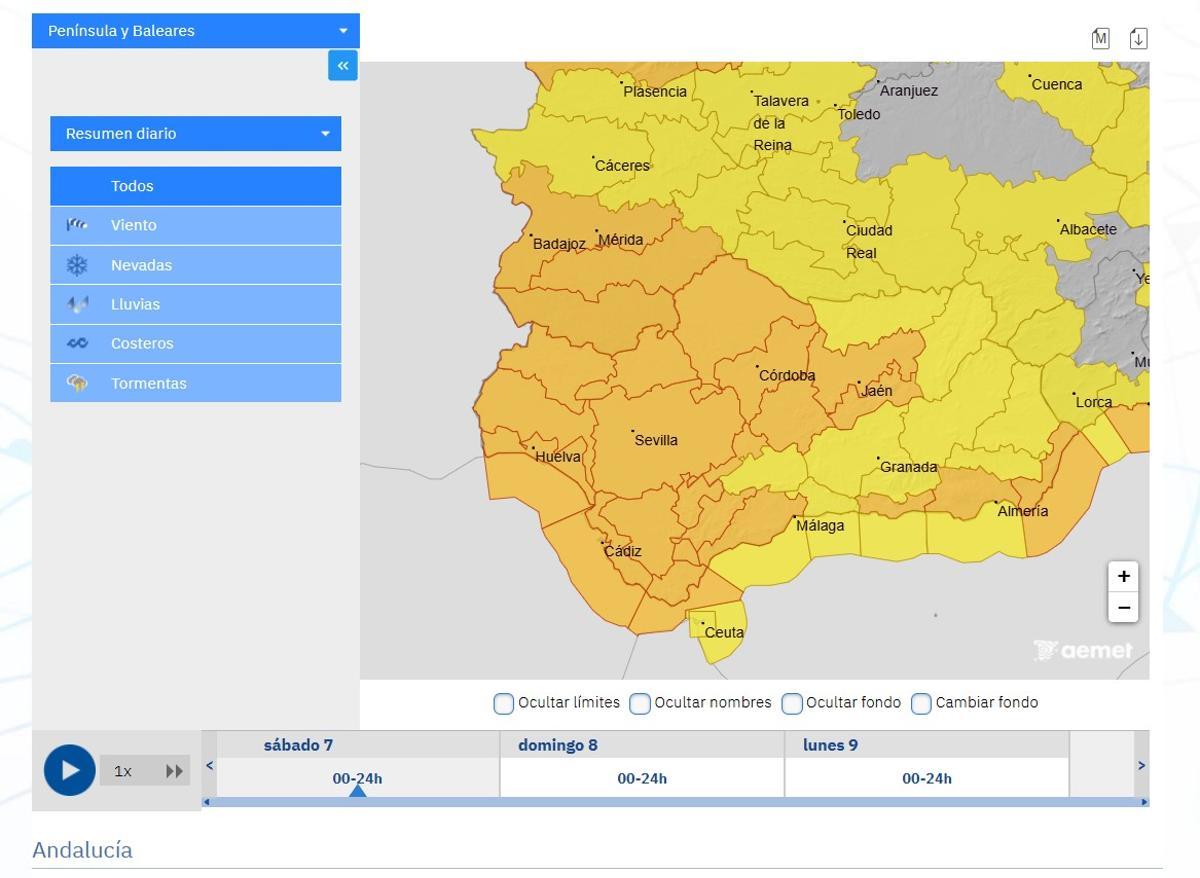Switch to the domingo 8 timeline tab

641,763
